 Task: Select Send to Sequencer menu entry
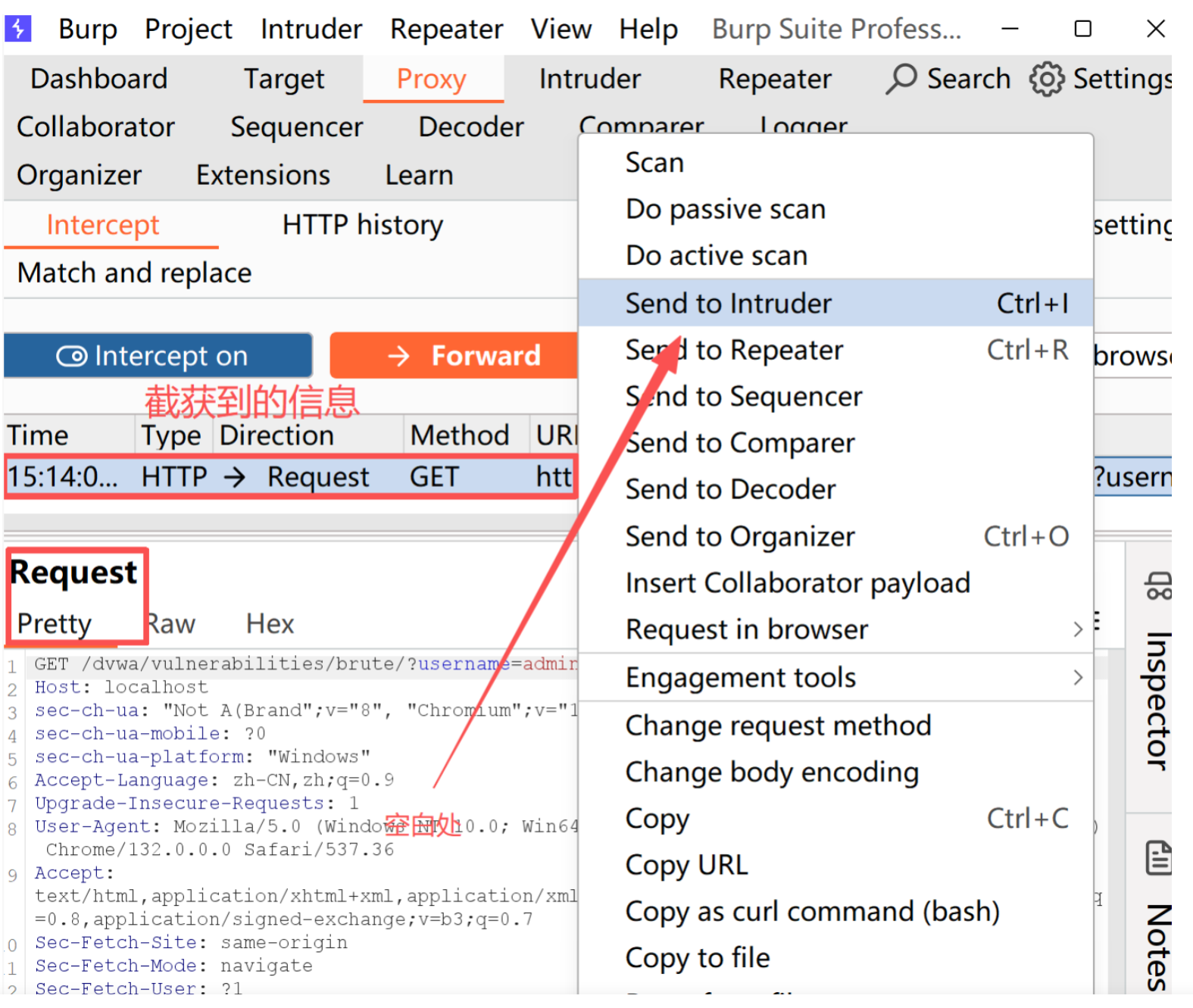(x=835, y=396)
